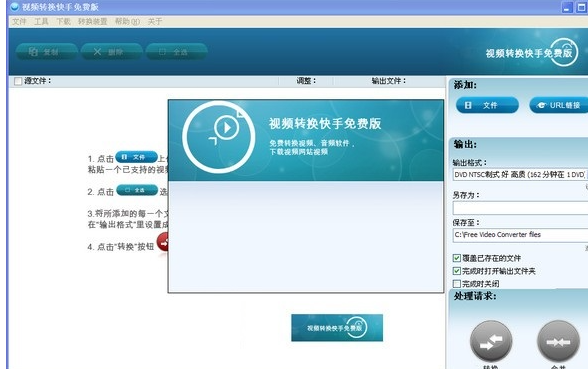Click the 全选 button image in step 2
588x369 pixels.
(x=137, y=190)
